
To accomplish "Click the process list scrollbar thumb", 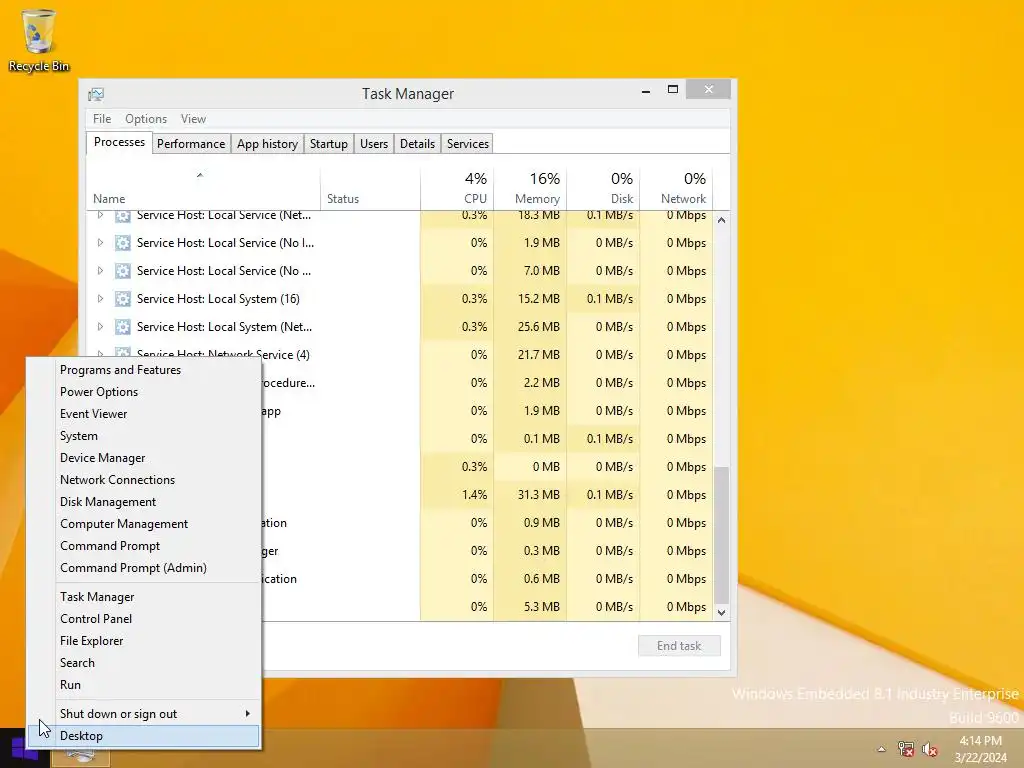I will [x=722, y=536].
